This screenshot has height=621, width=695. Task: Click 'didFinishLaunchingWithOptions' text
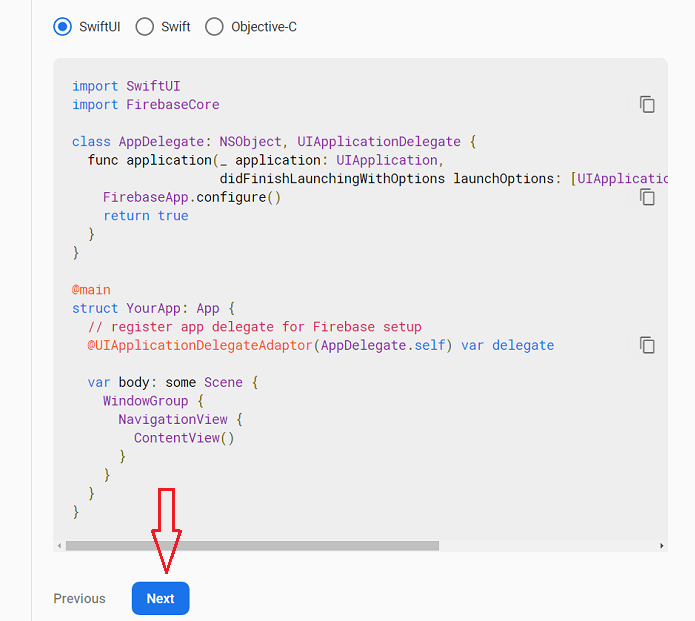[332, 179]
